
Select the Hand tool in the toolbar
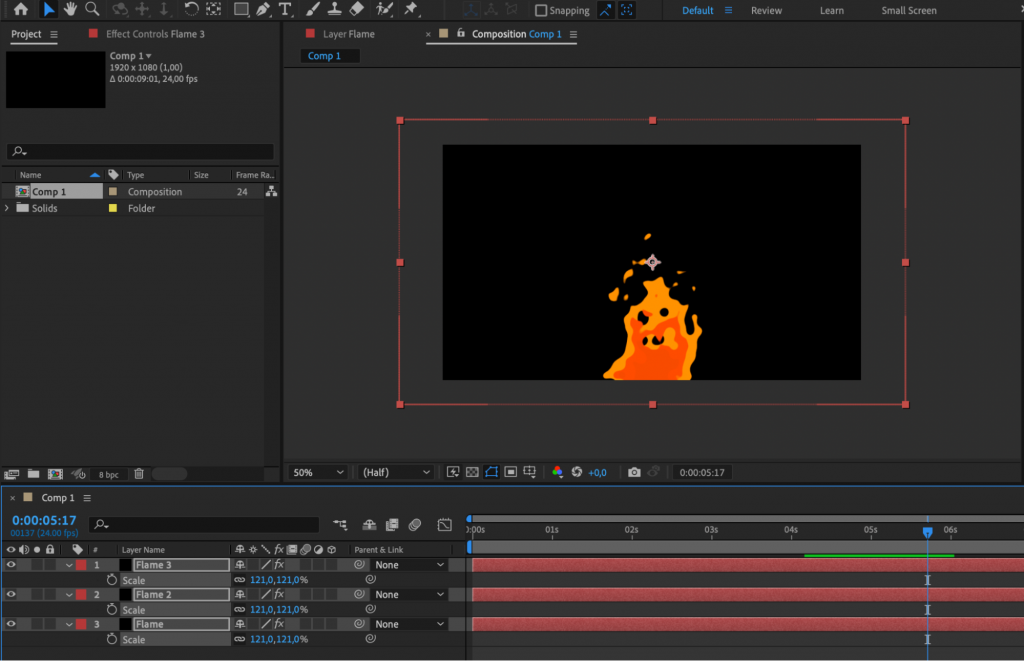68,10
